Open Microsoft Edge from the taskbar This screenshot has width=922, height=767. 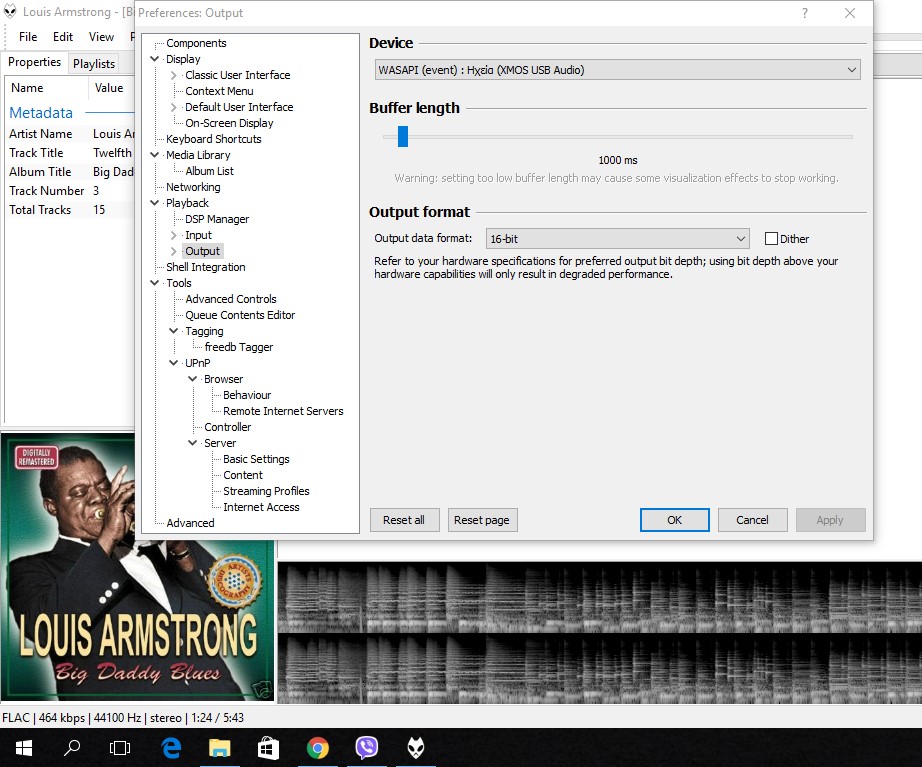[x=170, y=747]
